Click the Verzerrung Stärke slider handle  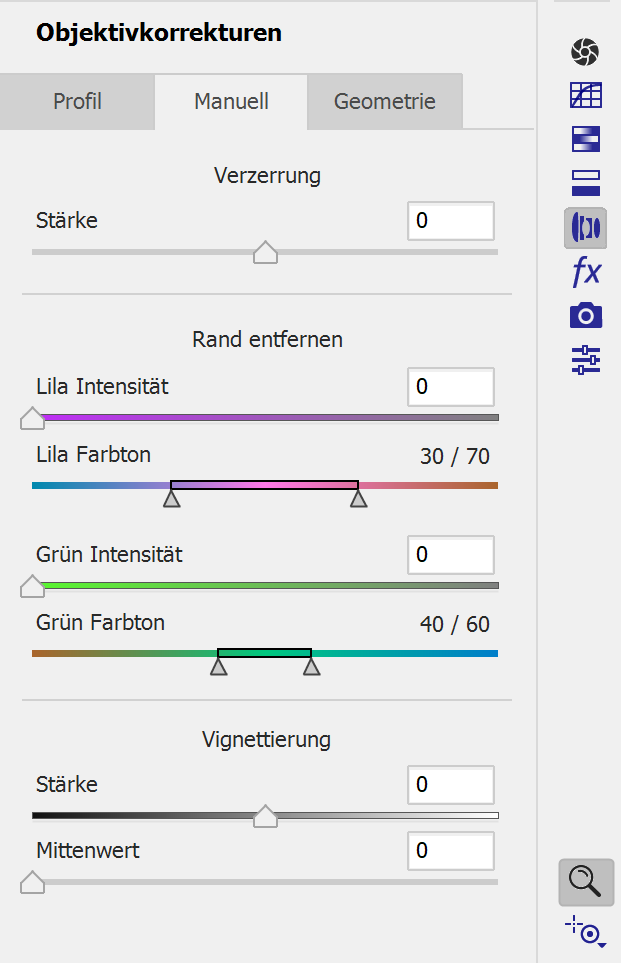[265, 252]
